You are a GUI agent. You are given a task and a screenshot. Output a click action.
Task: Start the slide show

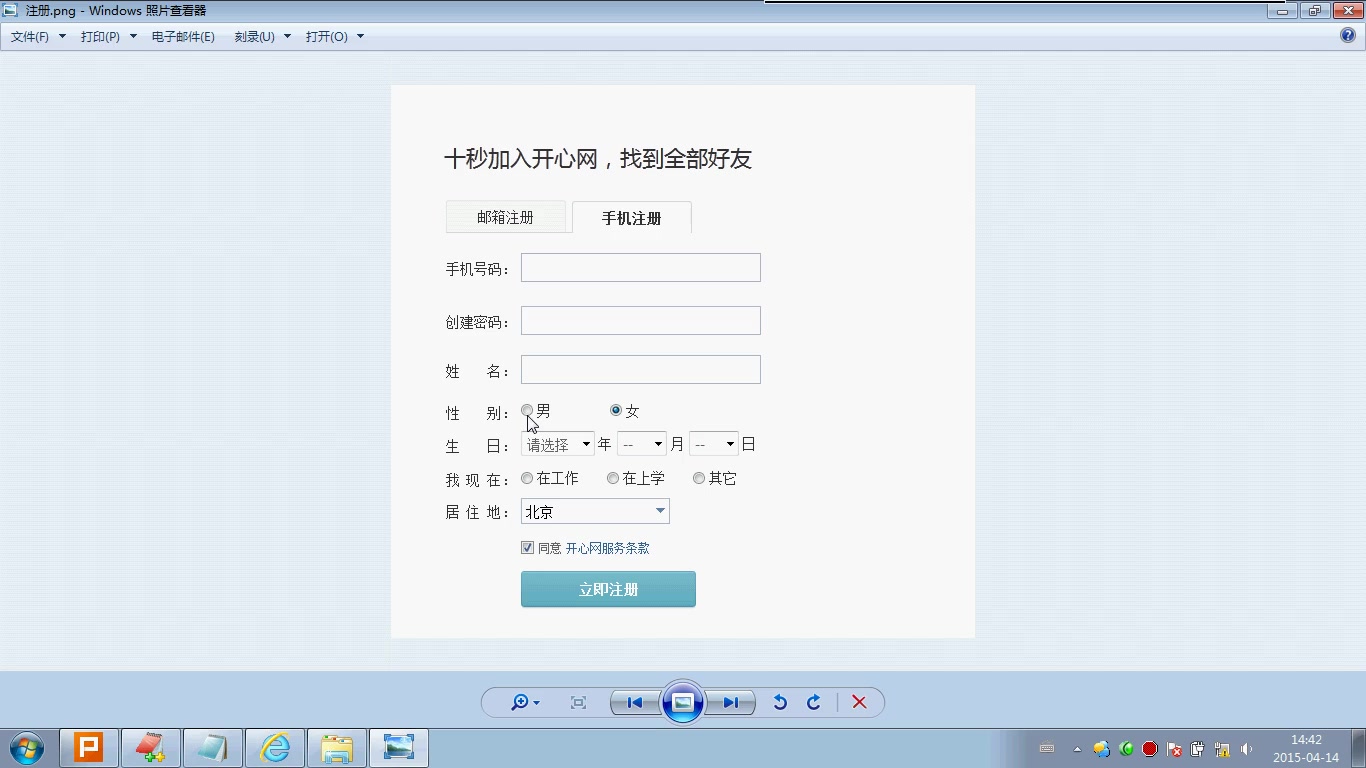tap(683, 702)
